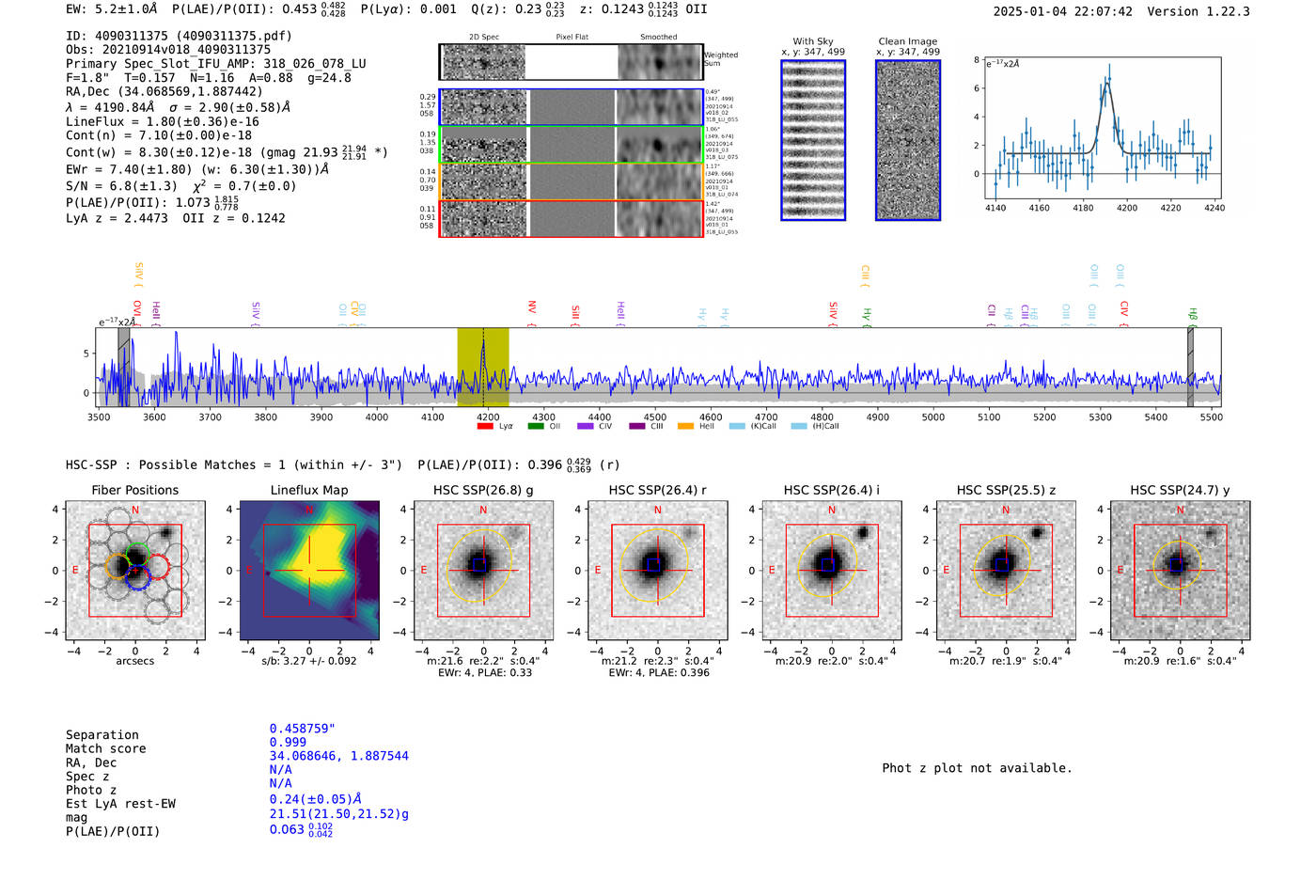Open the HSC SSP(26.8) g cutout
1316x896 pixels.
[x=483, y=570]
